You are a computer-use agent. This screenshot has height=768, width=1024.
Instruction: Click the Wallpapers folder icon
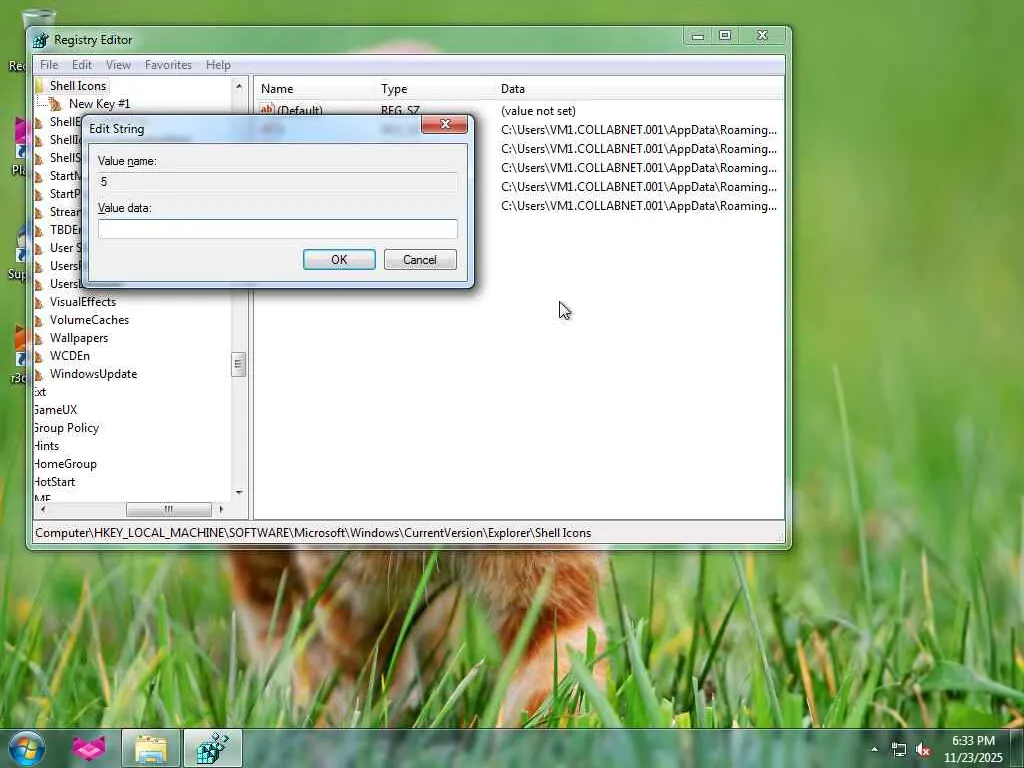pyautogui.click(x=39, y=338)
